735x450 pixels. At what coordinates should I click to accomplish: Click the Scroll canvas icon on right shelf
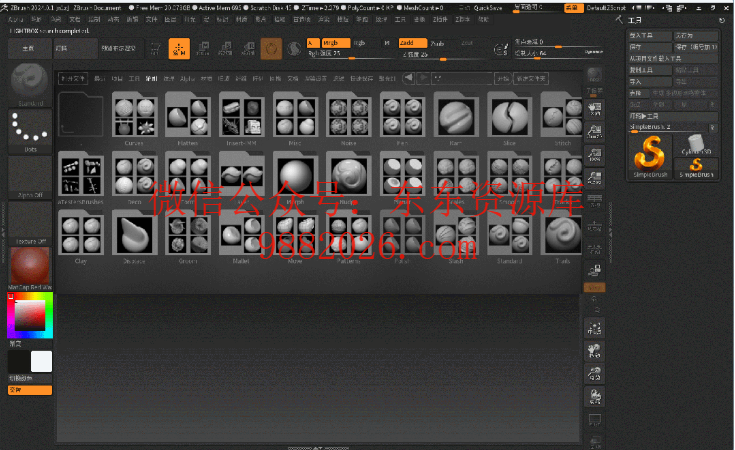click(x=594, y=108)
